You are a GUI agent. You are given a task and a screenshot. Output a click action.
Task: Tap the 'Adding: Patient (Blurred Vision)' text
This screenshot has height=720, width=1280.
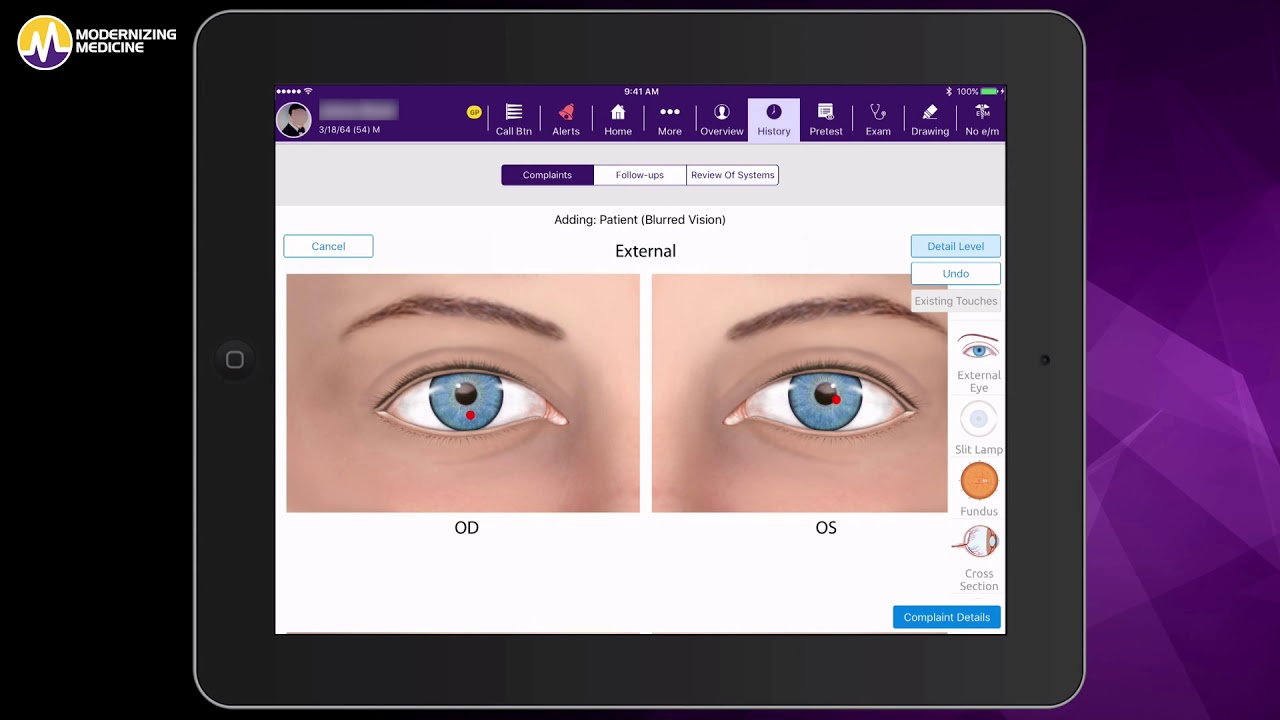pos(640,220)
